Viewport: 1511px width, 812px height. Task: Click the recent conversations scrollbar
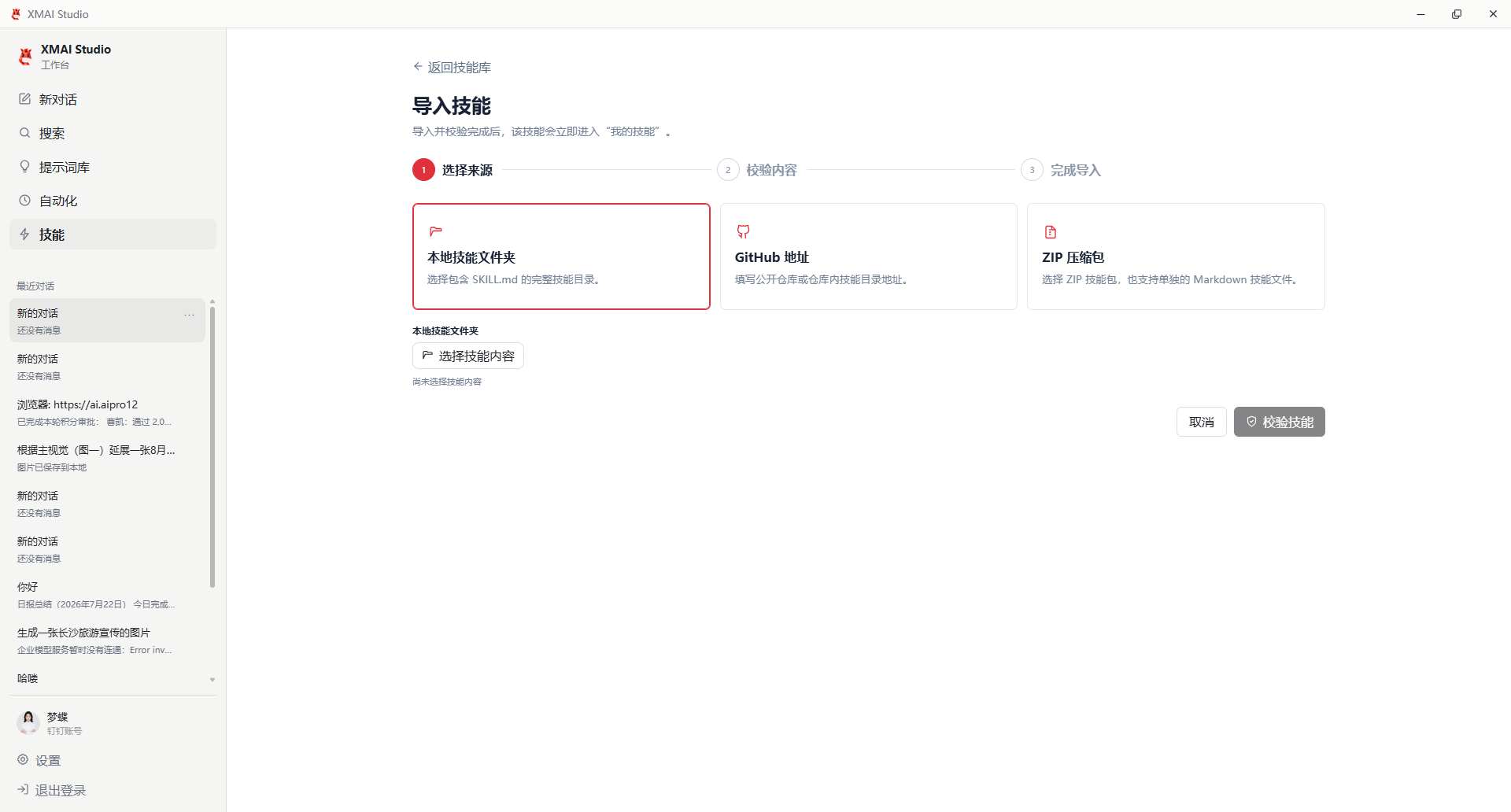(x=212, y=447)
